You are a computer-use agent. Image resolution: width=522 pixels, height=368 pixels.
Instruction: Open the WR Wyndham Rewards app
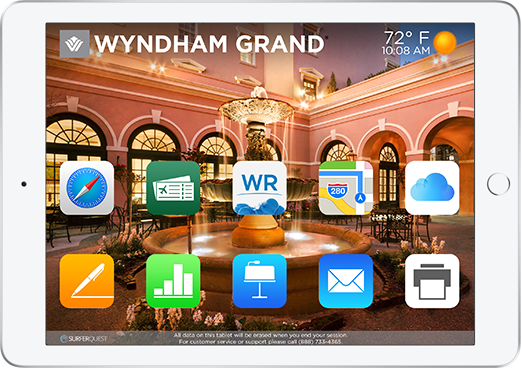259,188
